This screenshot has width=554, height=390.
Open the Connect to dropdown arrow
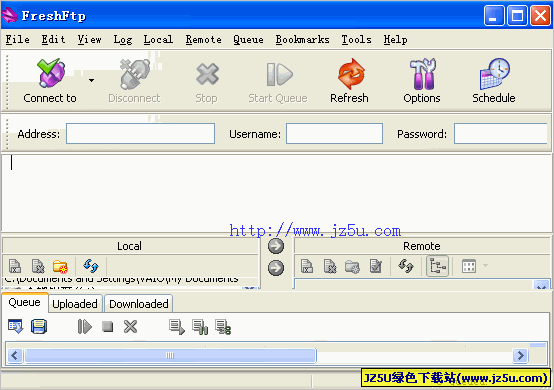tap(92, 81)
